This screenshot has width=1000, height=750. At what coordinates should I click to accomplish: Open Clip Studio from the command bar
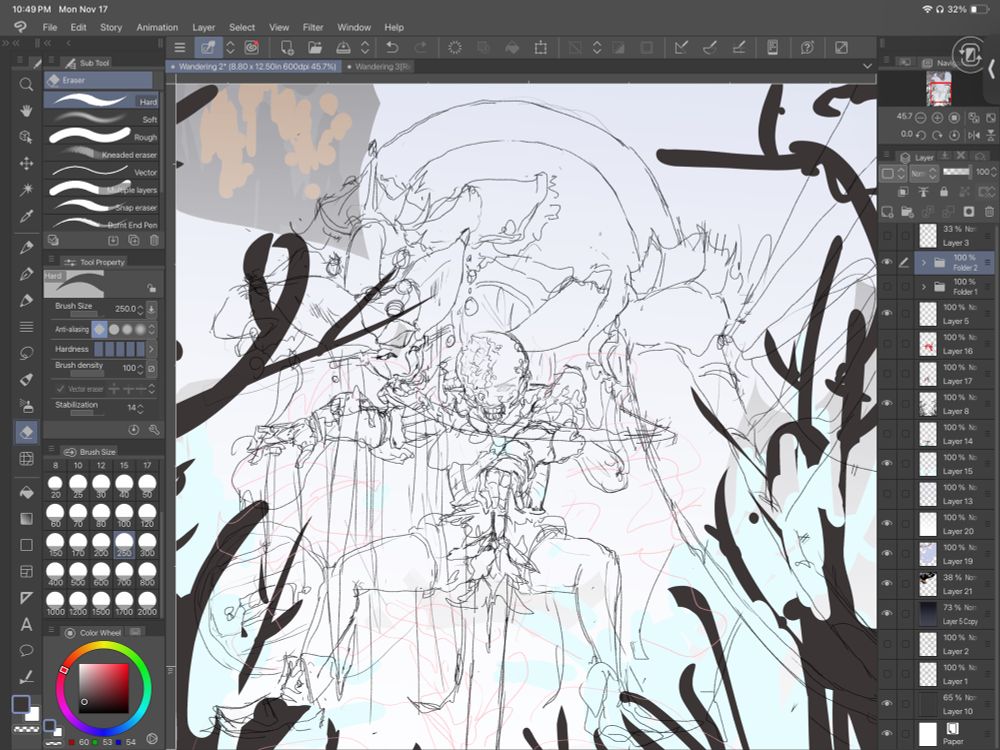pyautogui.click(x=252, y=48)
